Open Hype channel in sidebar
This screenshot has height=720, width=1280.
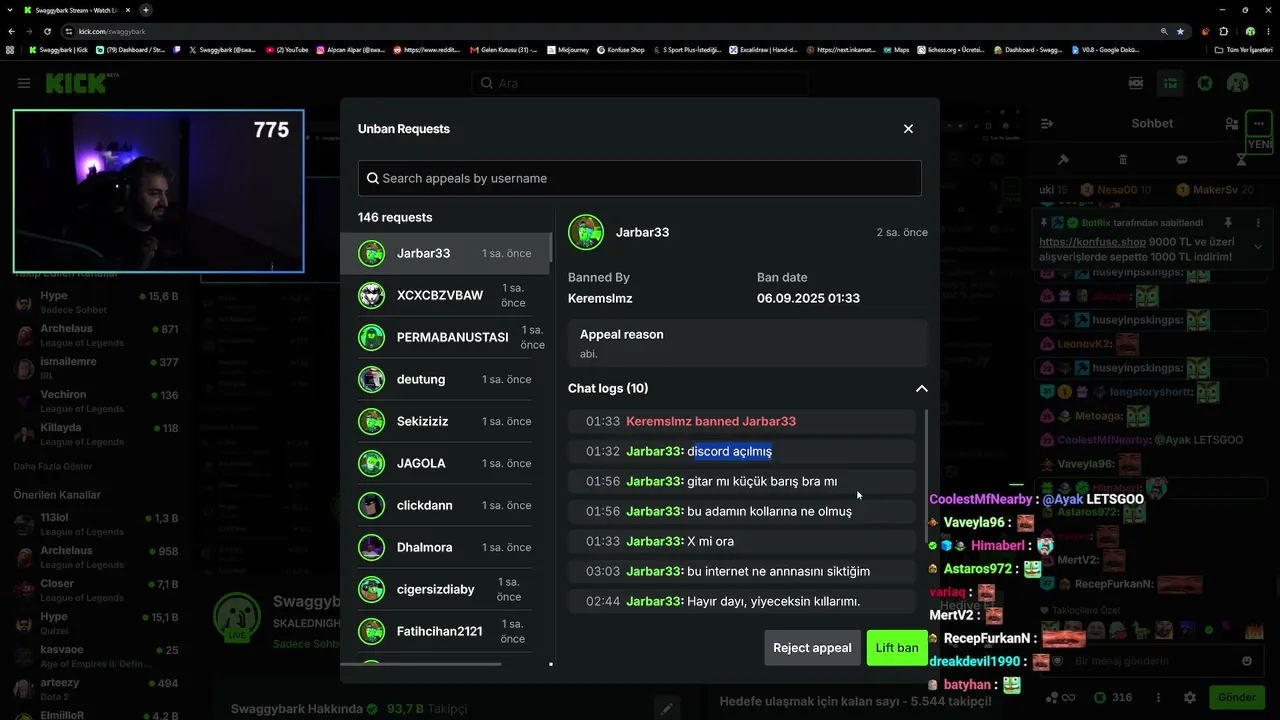tap(97, 302)
